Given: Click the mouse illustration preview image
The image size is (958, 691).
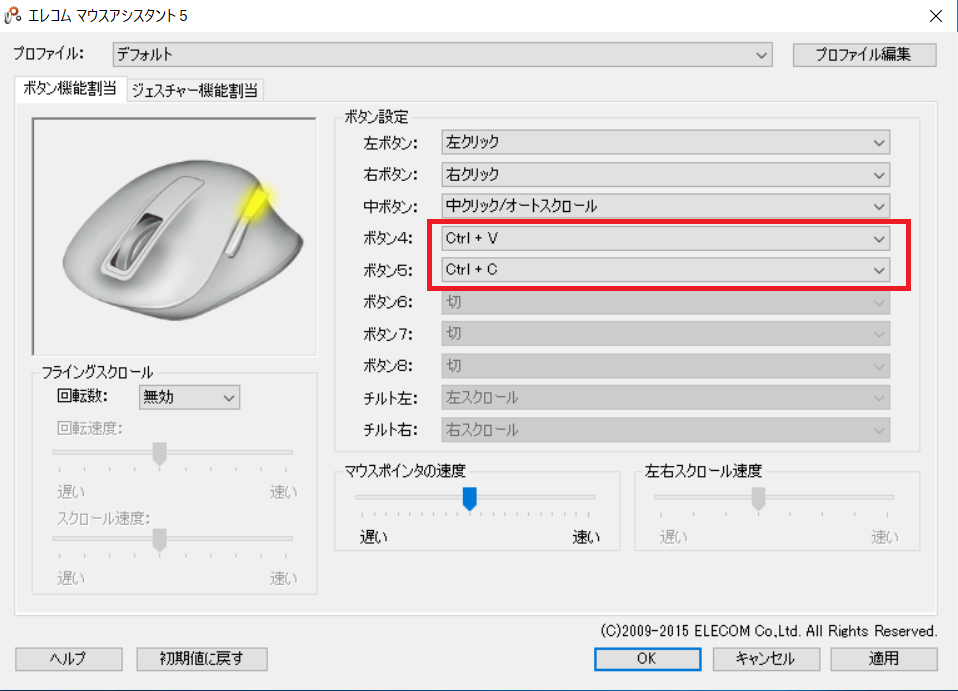Looking at the screenshot, I should pos(175,236).
